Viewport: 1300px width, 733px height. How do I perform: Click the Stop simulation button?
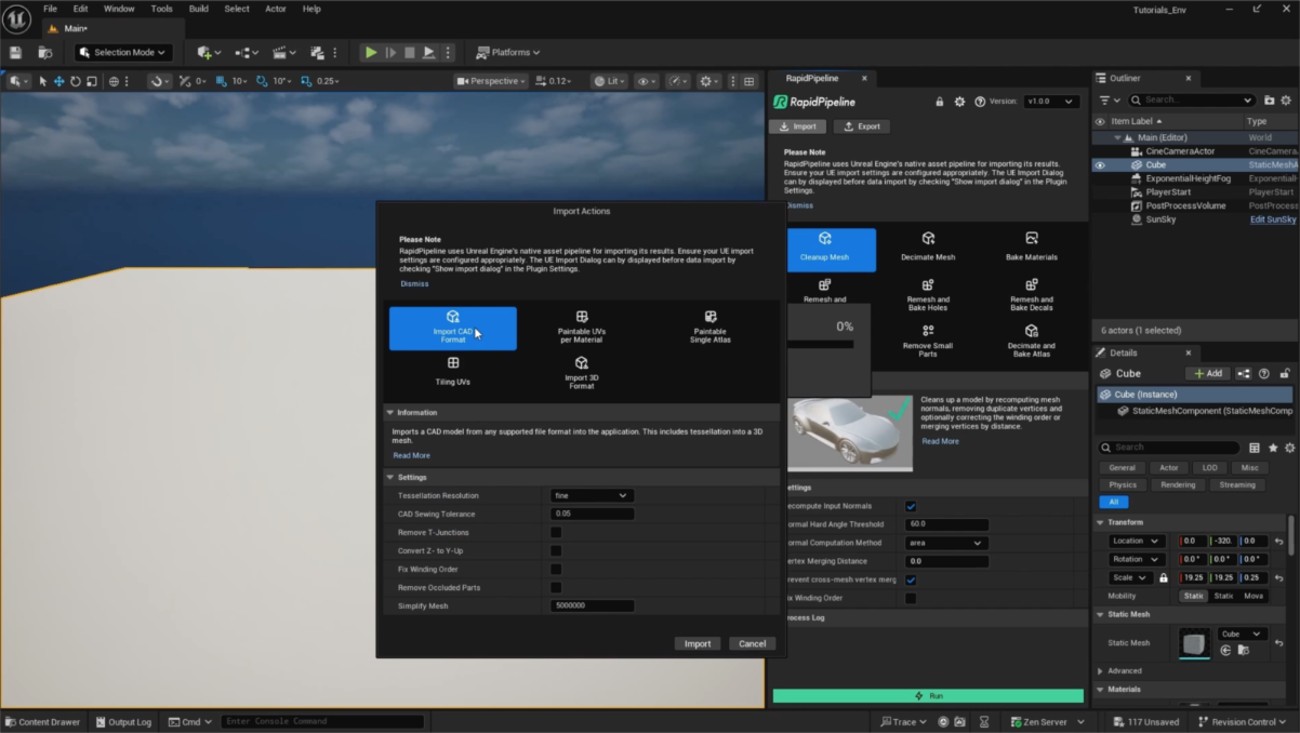click(409, 52)
